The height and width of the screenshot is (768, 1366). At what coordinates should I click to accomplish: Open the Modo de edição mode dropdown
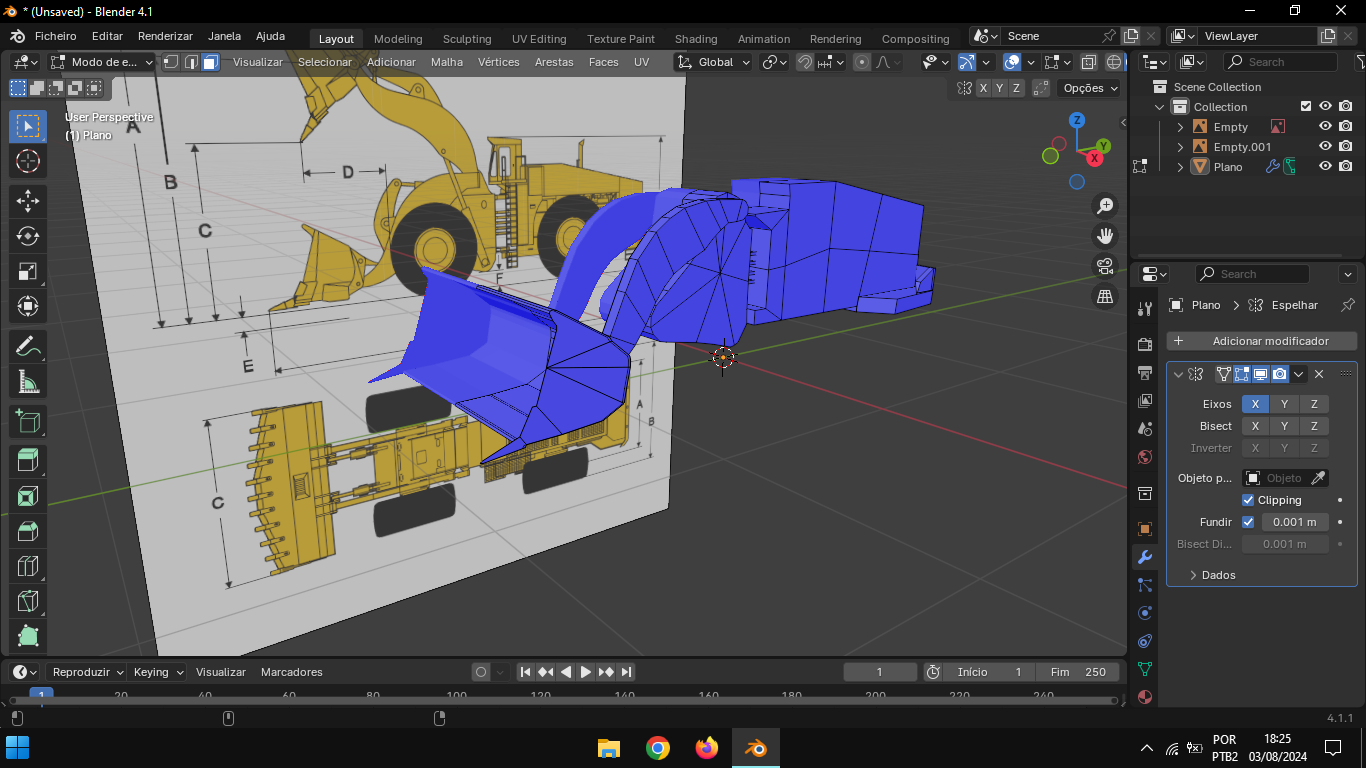click(102, 62)
